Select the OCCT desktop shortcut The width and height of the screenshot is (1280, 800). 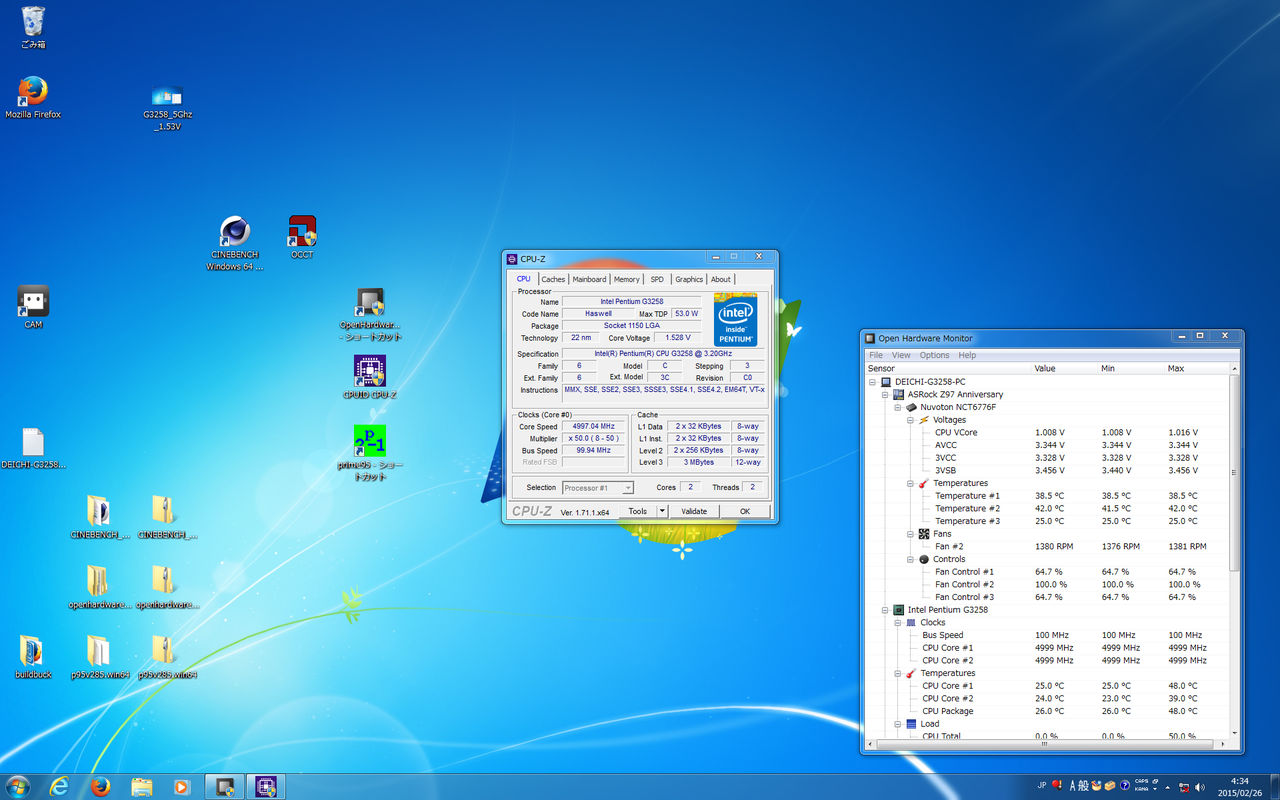tap(302, 237)
